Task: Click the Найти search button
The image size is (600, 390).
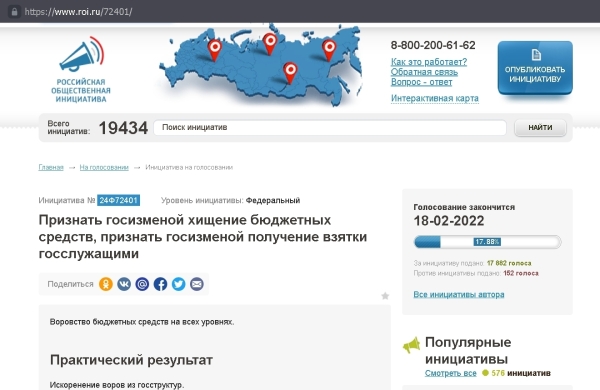Action: pos(540,127)
